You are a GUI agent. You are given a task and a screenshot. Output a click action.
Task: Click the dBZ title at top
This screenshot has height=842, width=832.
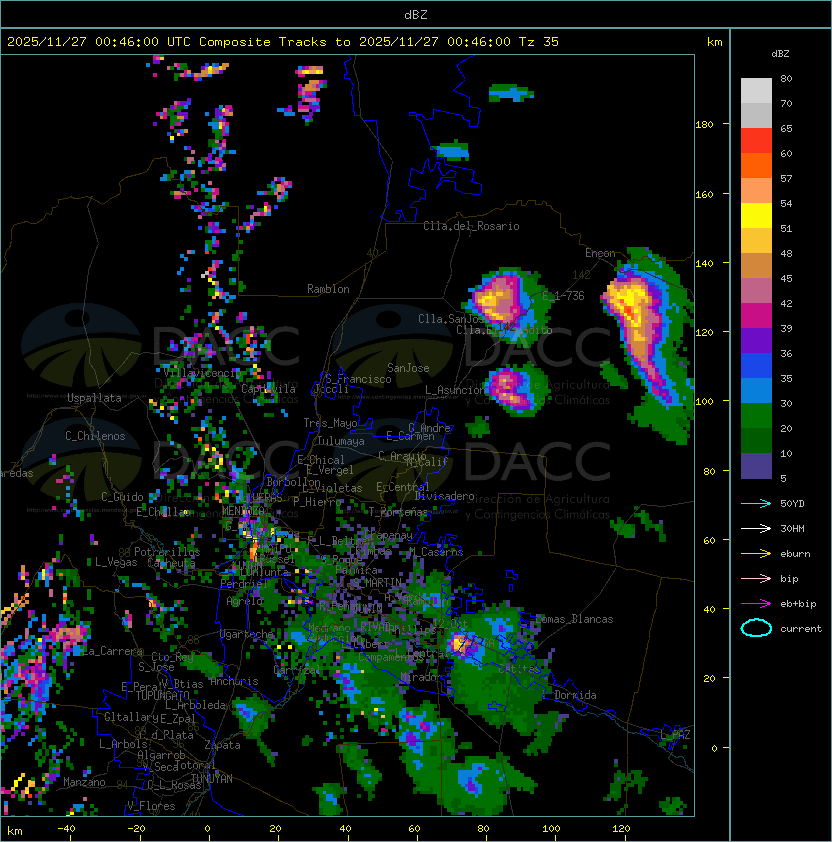416,15
